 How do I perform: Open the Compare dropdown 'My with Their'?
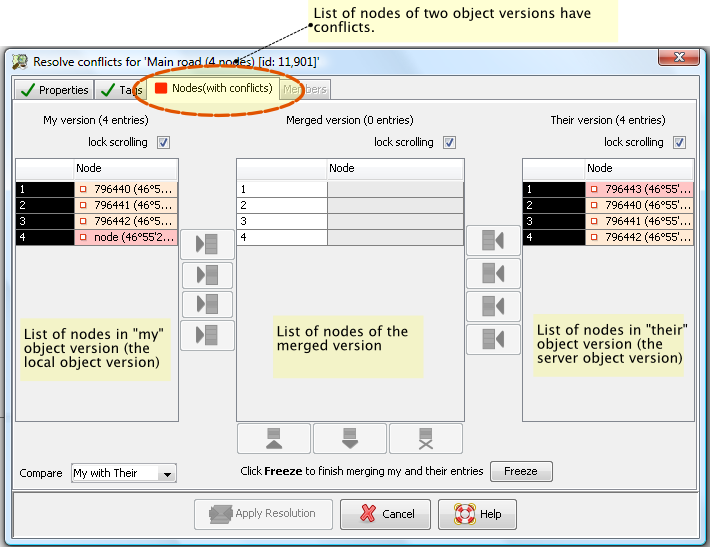point(123,473)
